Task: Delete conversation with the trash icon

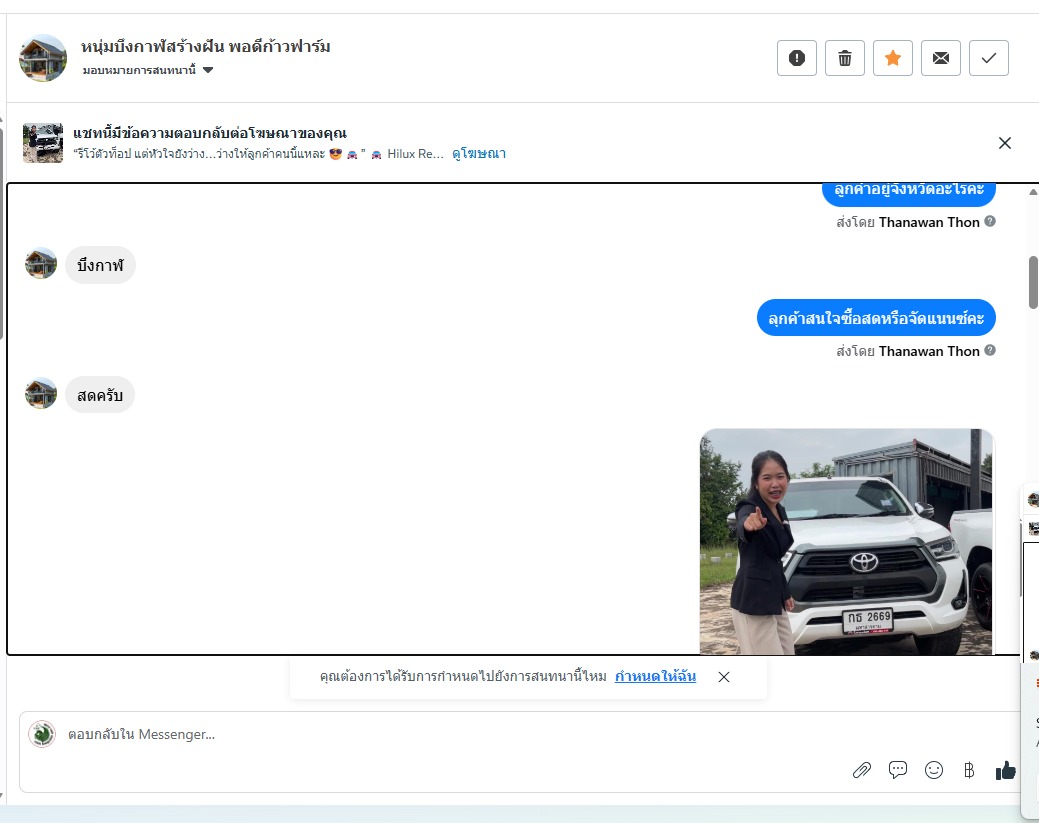Action: click(845, 58)
